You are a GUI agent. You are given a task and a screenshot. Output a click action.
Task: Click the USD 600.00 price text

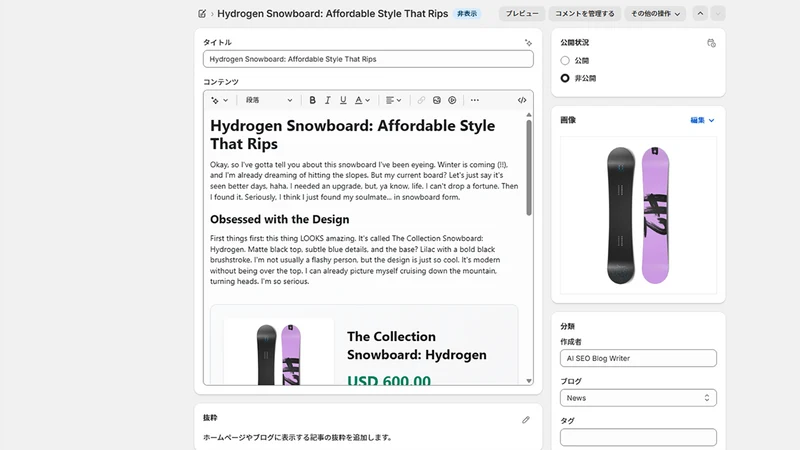pyautogui.click(x=389, y=380)
